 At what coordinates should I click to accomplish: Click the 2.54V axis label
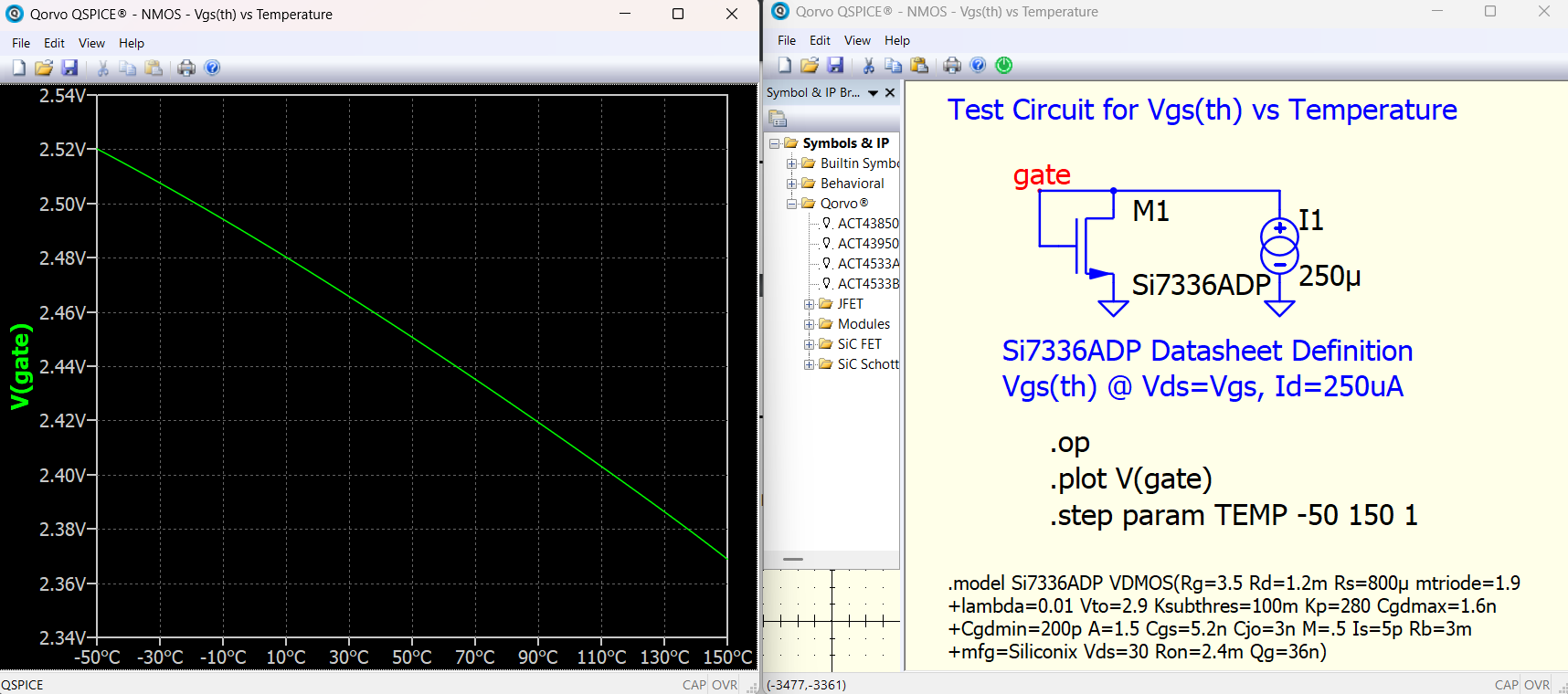pyautogui.click(x=62, y=96)
